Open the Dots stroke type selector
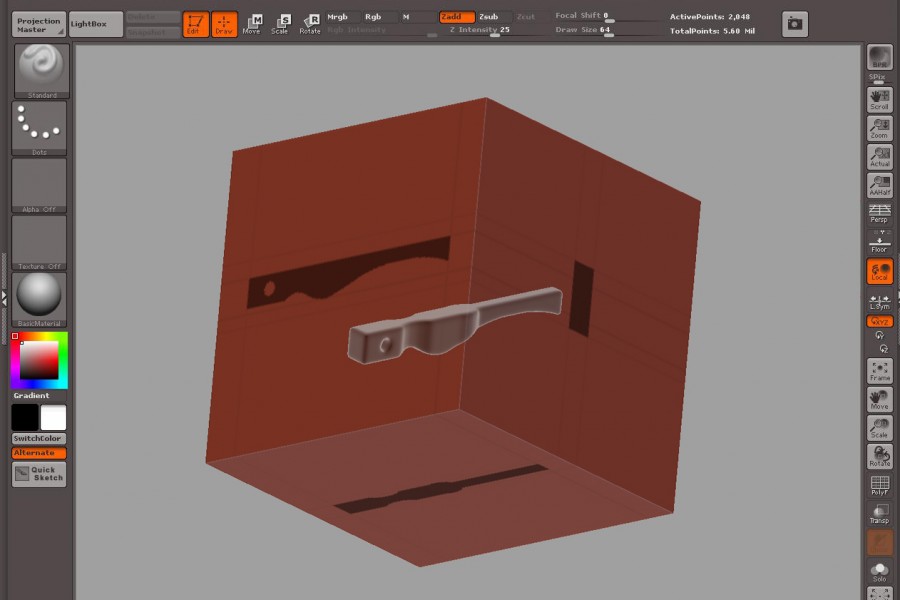Image resolution: width=900 pixels, height=600 pixels. click(39, 127)
